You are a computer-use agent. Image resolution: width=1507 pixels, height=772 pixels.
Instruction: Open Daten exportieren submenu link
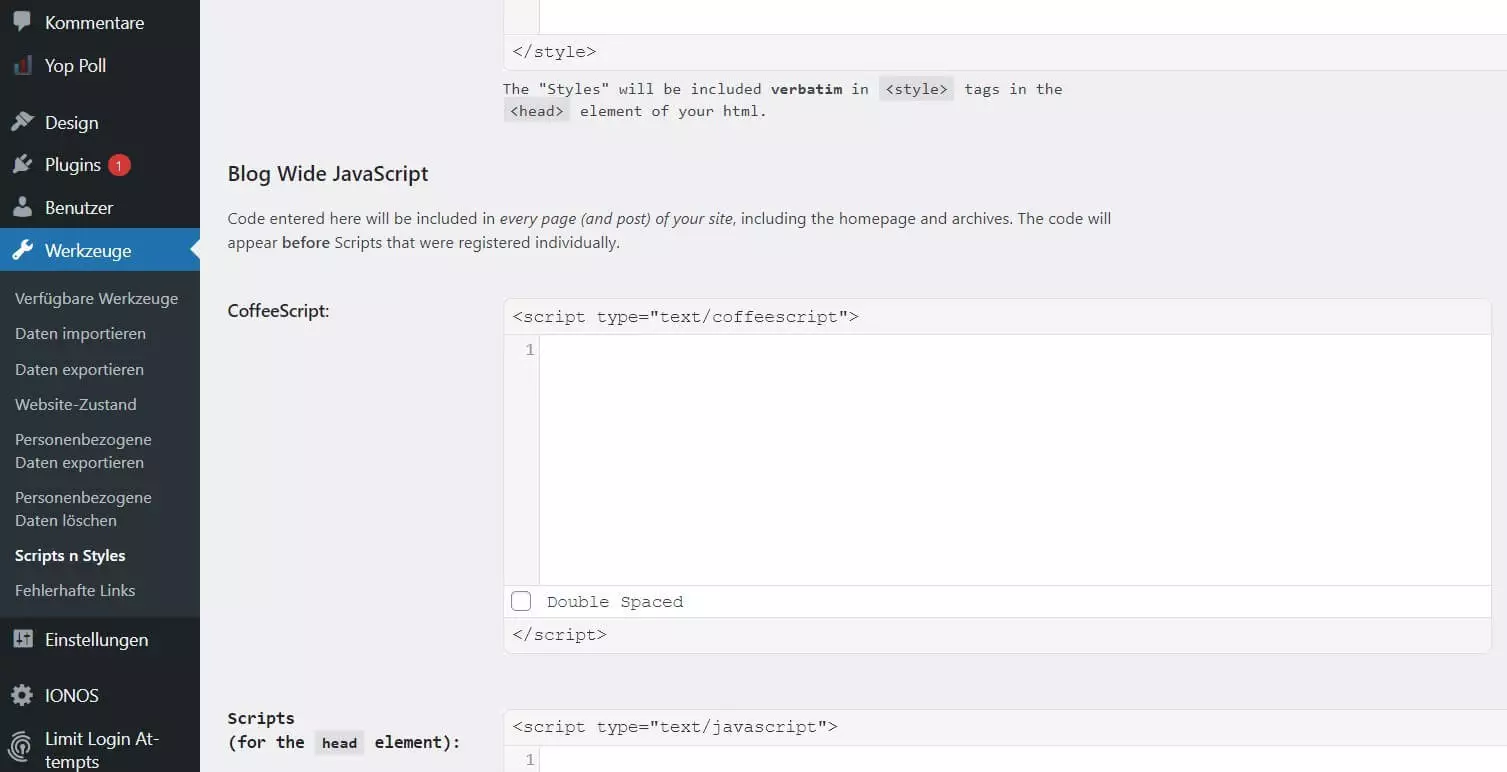pos(79,369)
